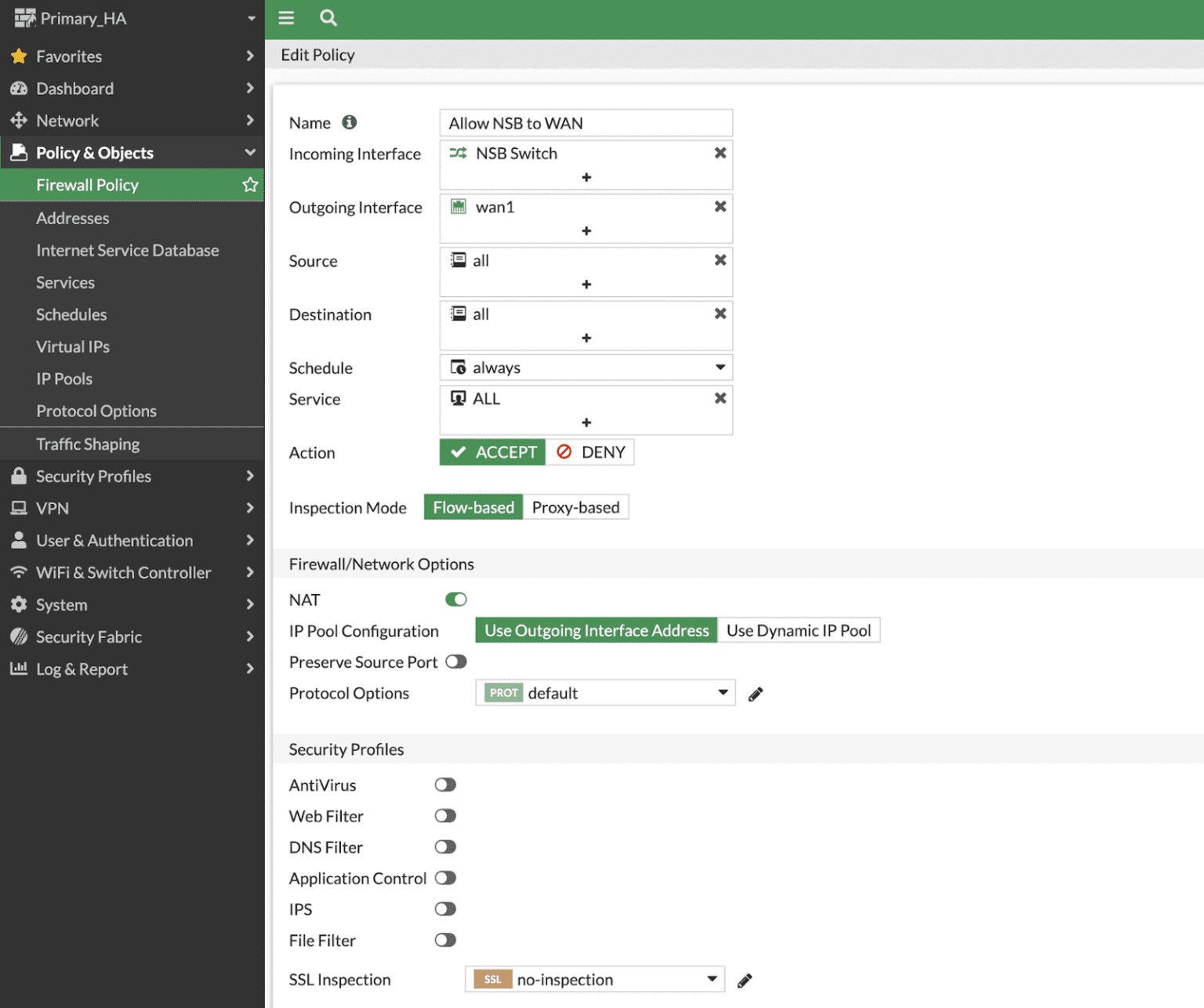Edit the SSL Inspection profile with the pencil
1204x1008 pixels.
[744, 980]
